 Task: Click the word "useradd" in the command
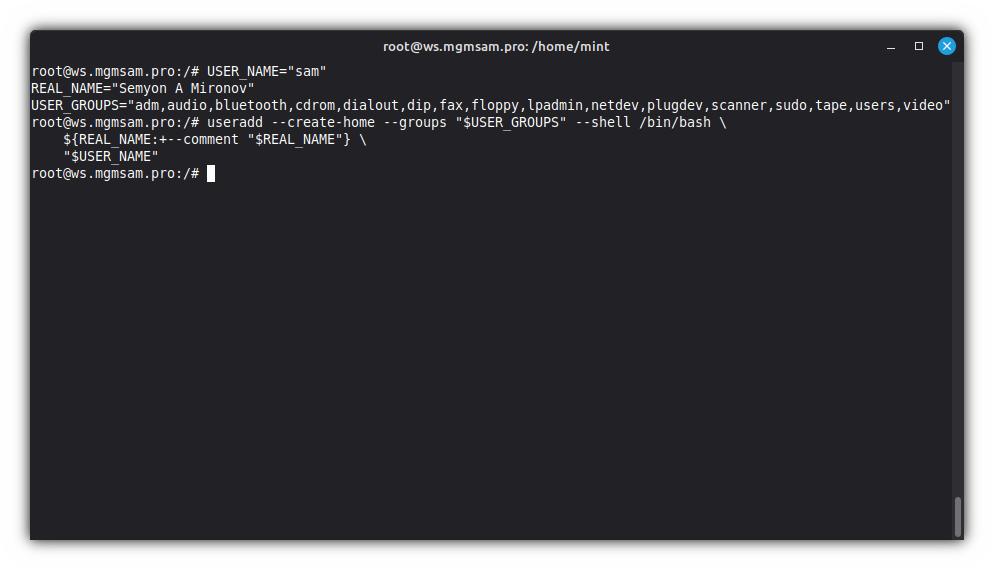click(235, 122)
